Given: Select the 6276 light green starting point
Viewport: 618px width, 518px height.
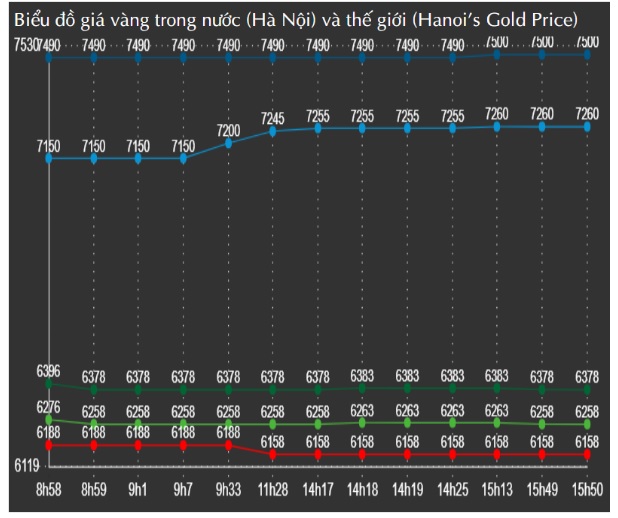Looking at the screenshot, I should coord(49,419).
